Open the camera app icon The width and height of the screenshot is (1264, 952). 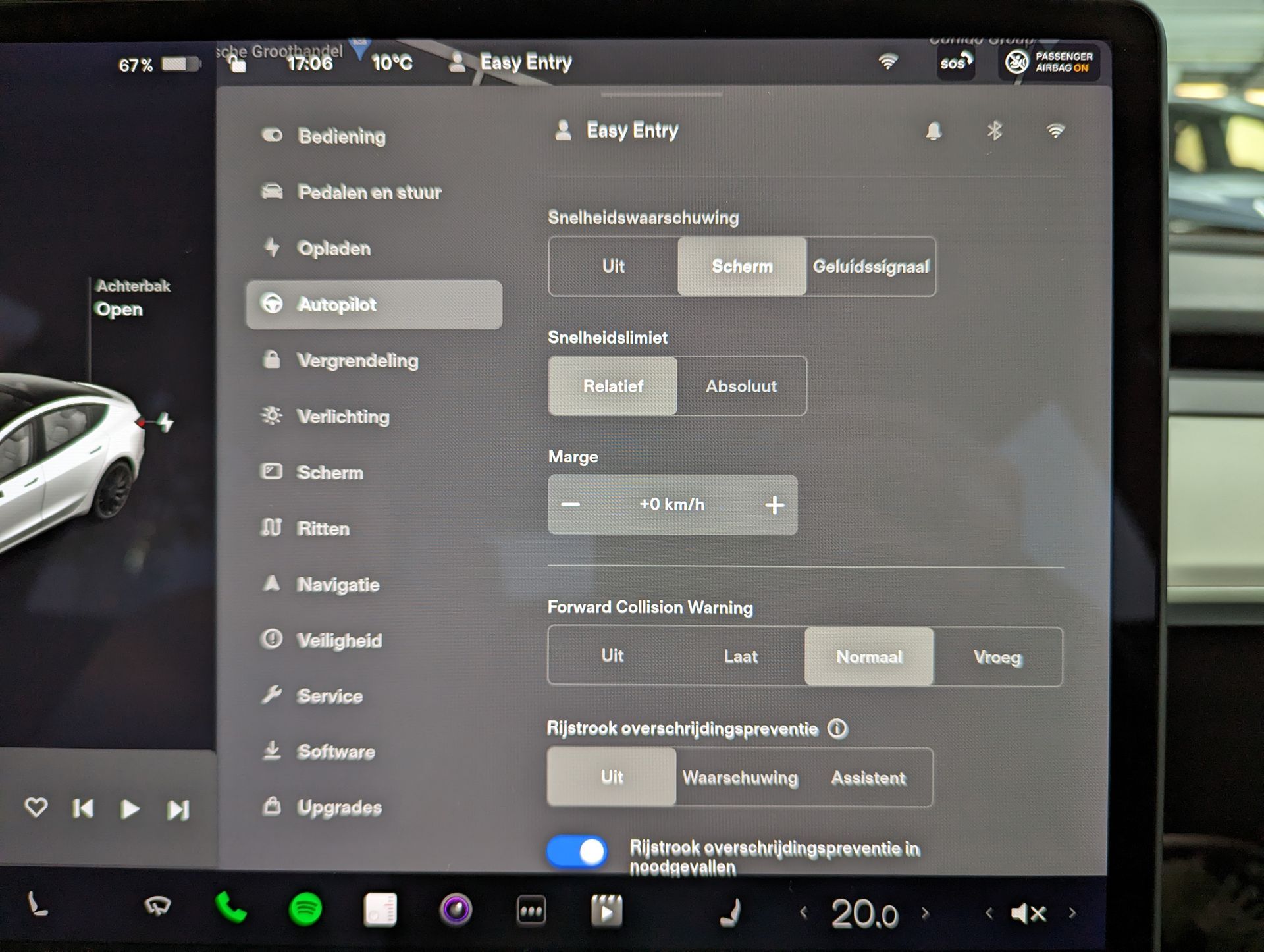coord(456,911)
